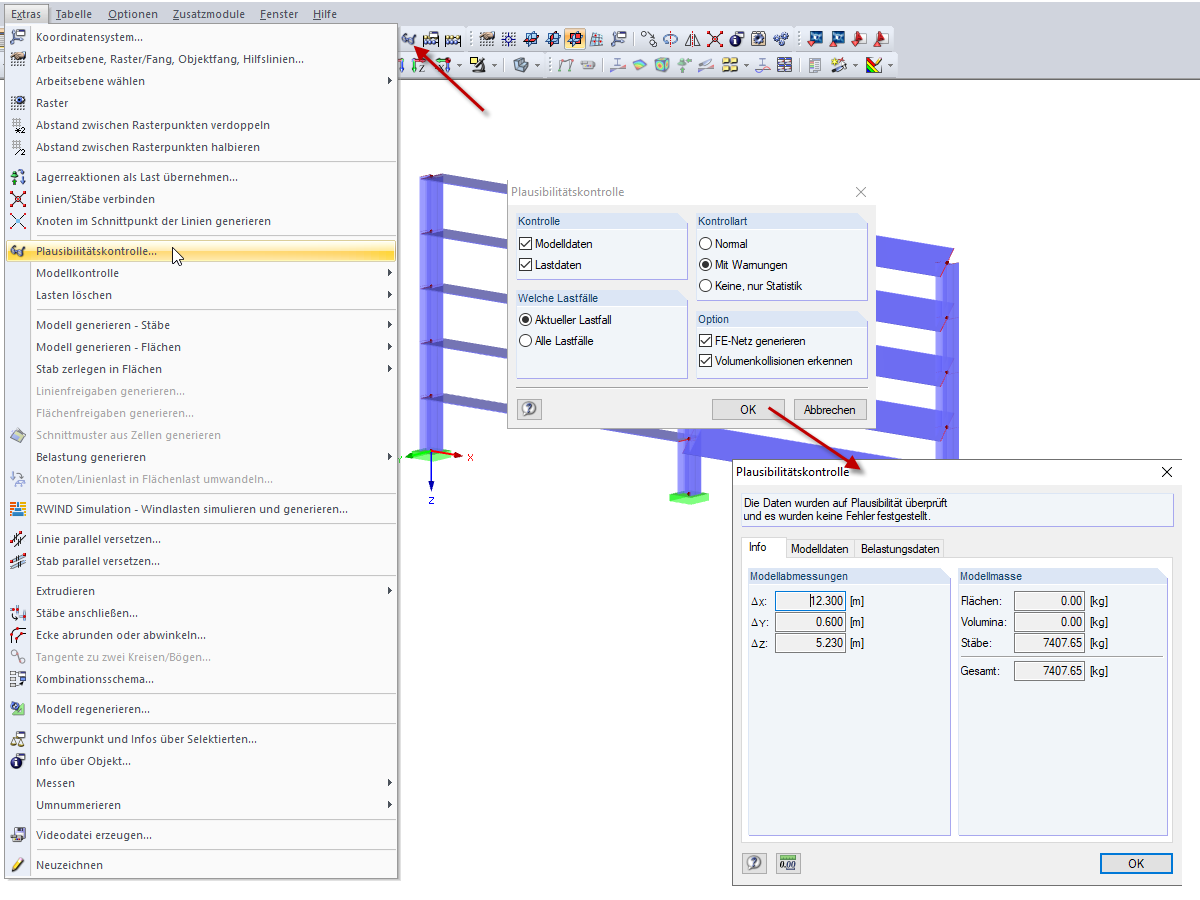
Task: Click the table grid icon in second toolbar row
Action: pos(784,65)
